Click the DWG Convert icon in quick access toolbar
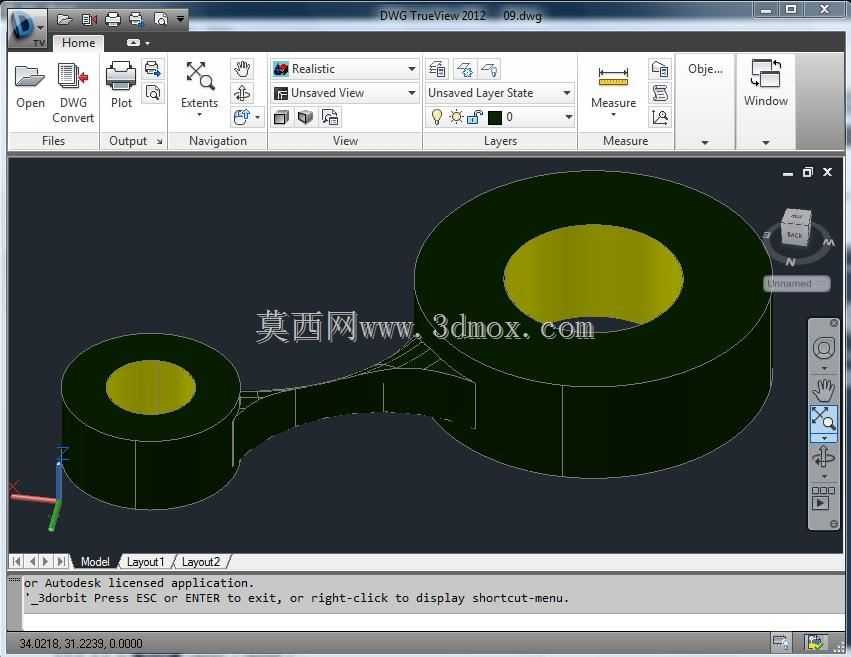 (88, 20)
